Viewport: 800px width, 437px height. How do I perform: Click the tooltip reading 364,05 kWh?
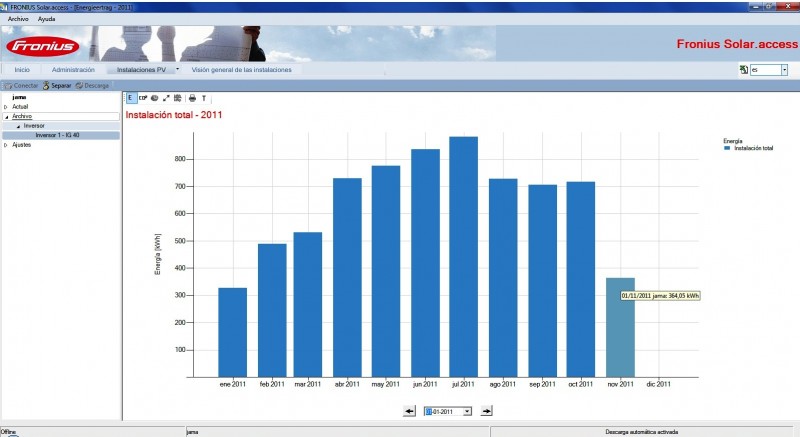pyautogui.click(x=660, y=296)
